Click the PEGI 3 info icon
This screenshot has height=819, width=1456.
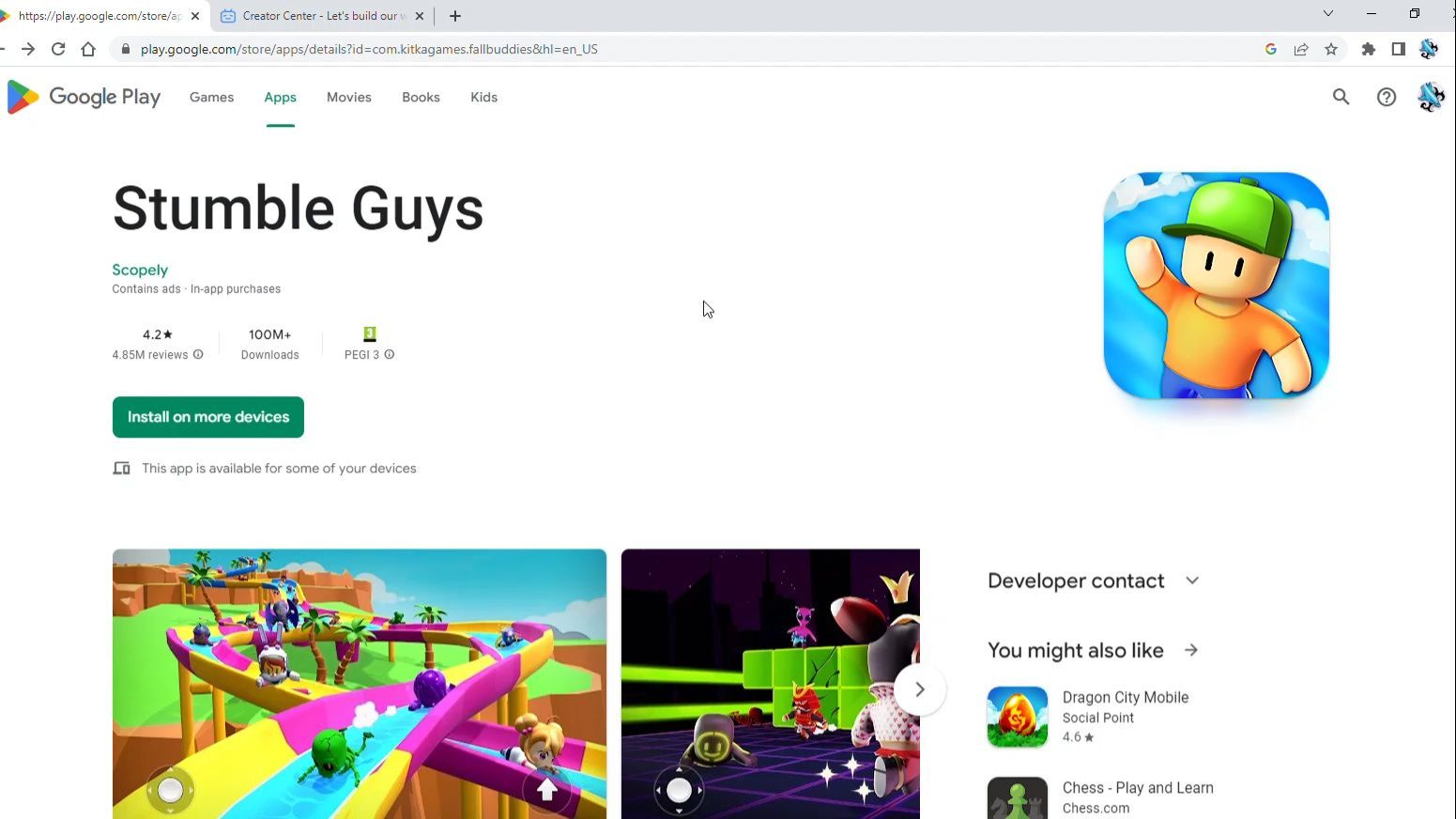tap(390, 355)
